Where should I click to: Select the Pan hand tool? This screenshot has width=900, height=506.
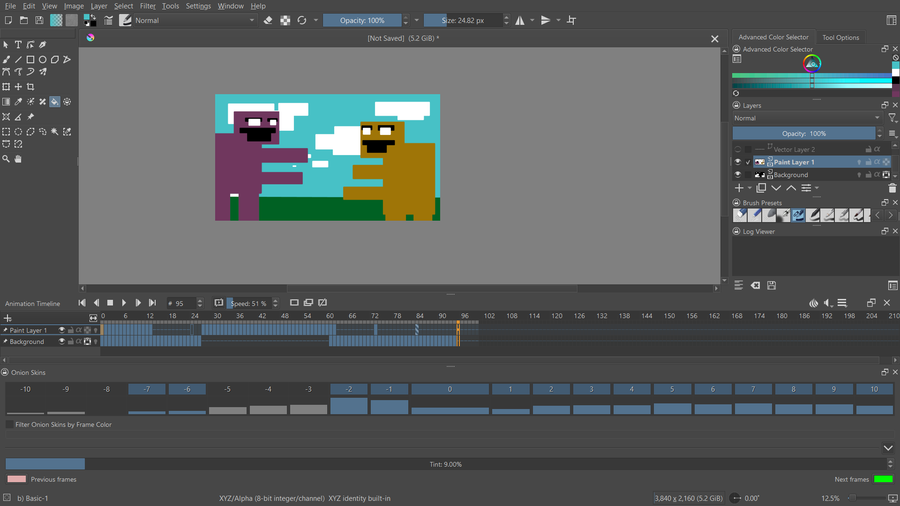pos(18,159)
